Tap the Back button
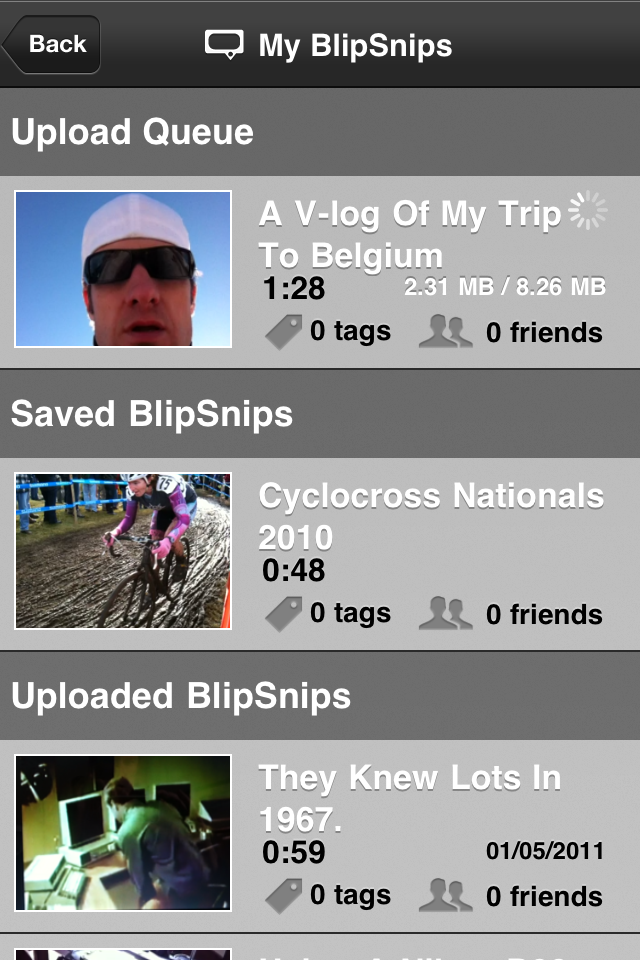 (54, 45)
